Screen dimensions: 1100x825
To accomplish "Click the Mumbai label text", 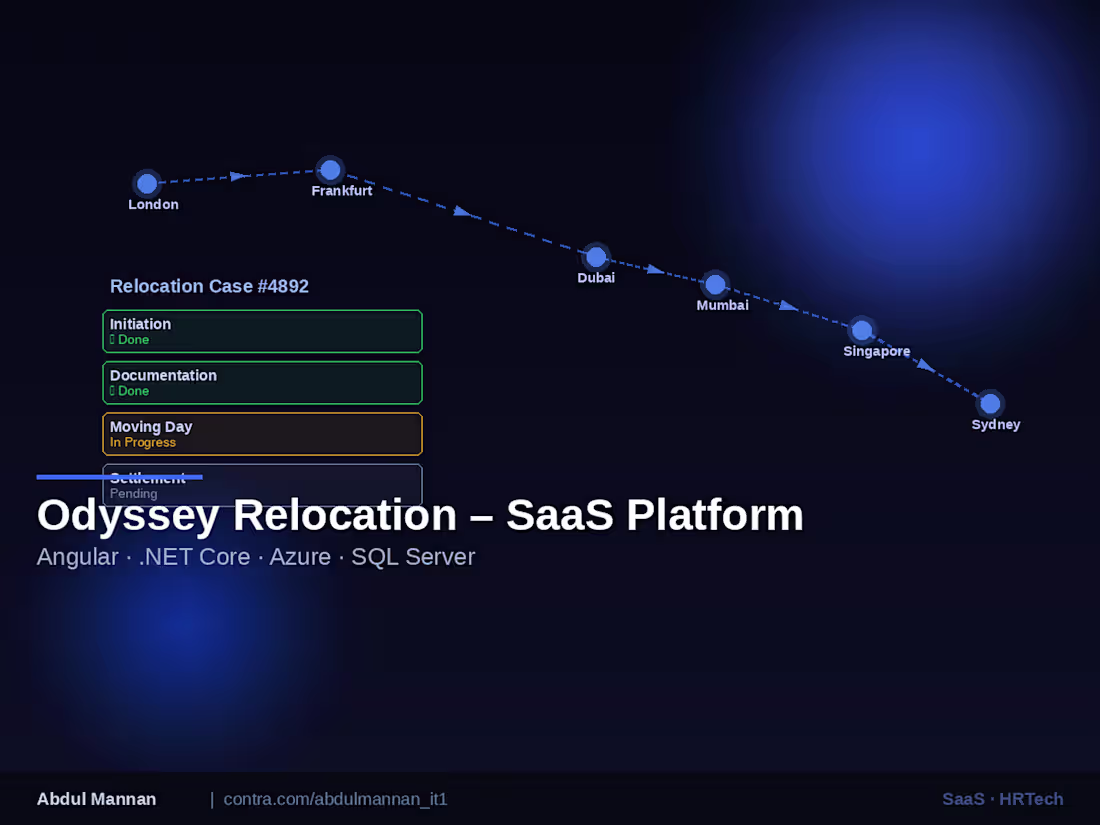I will pos(722,305).
